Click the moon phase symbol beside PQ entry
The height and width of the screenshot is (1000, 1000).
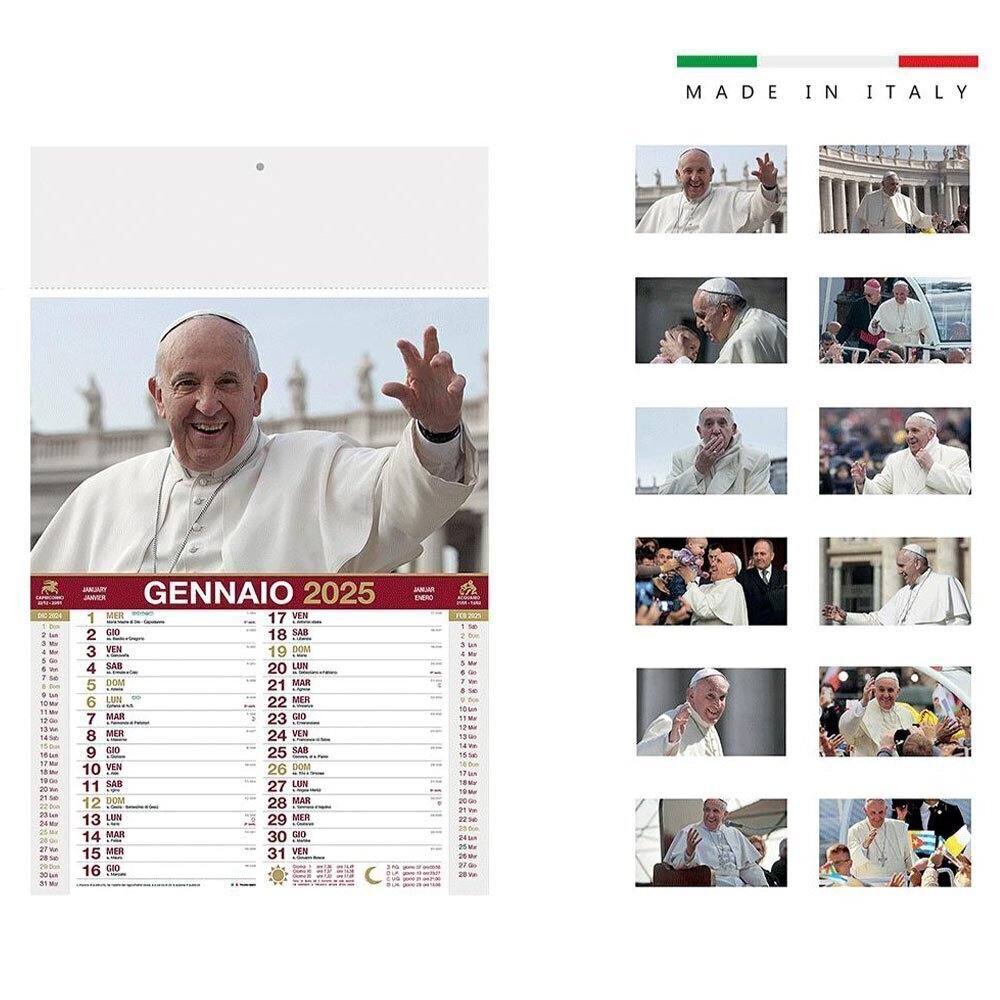387,867
